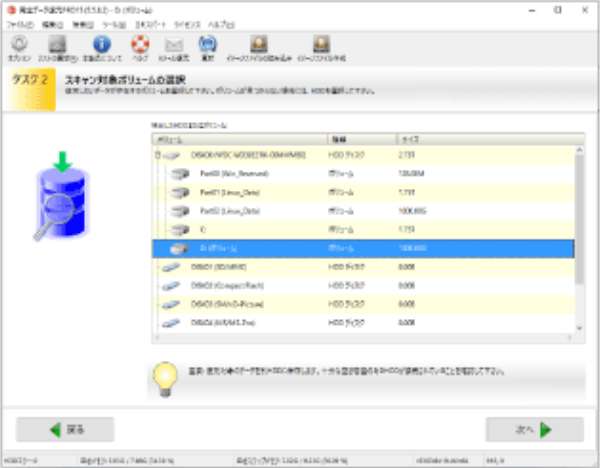Select the highlighted D: volume row
The width and height of the screenshot is (600, 468).
tap(364, 248)
